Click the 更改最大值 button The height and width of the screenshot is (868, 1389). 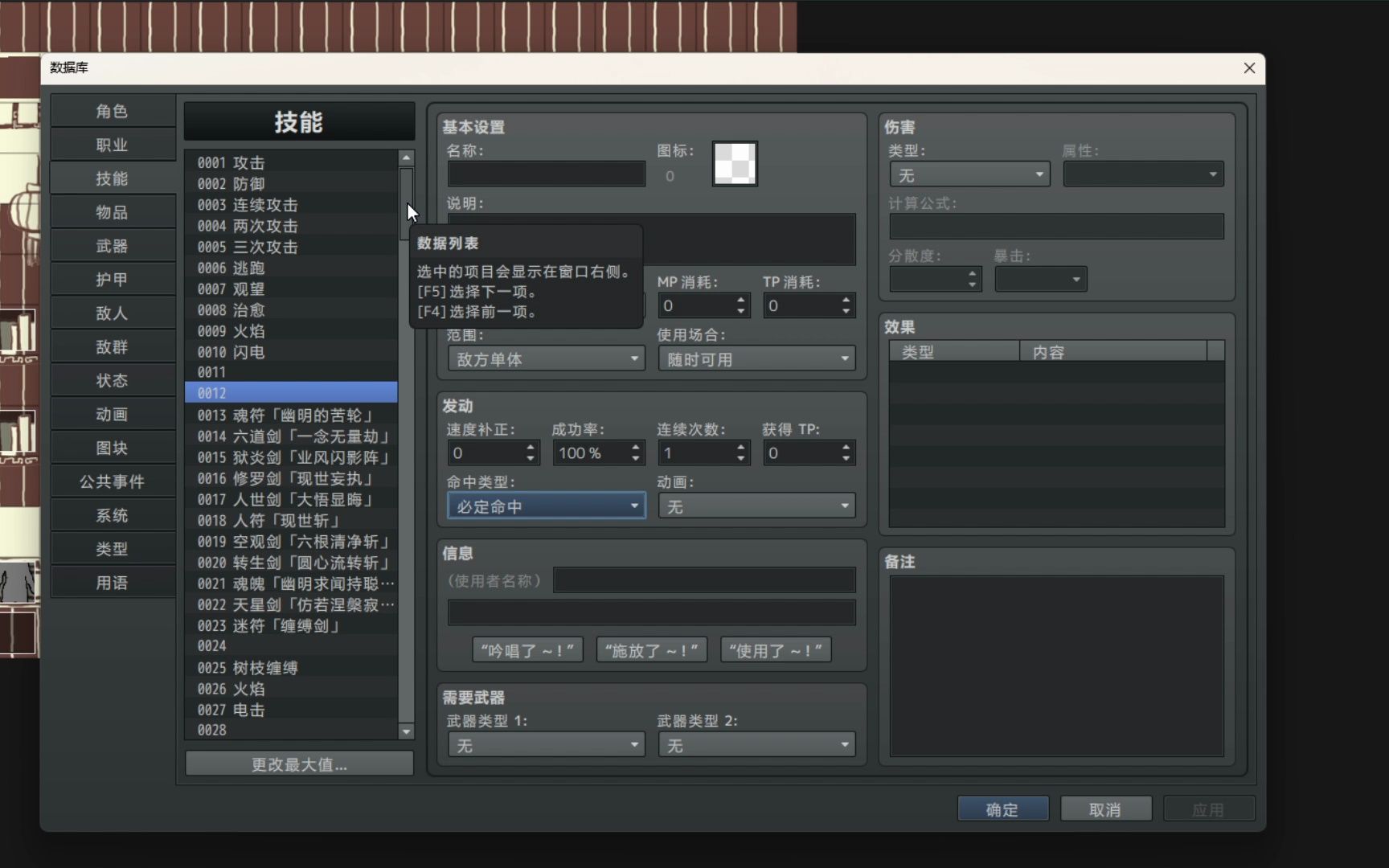click(298, 764)
